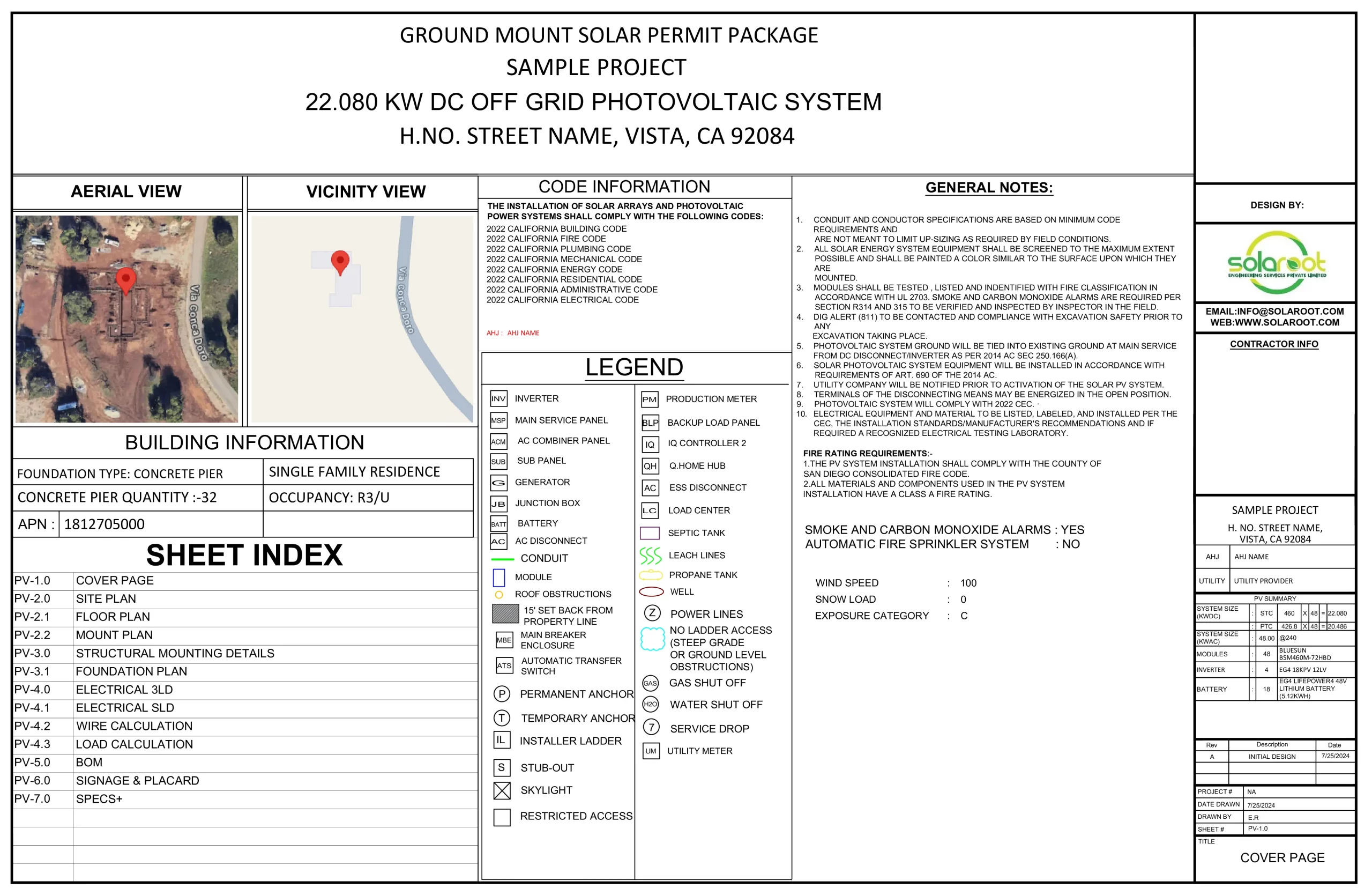Select PV-4.0 ELECTRICAL 3LD index row

click(245, 690)
